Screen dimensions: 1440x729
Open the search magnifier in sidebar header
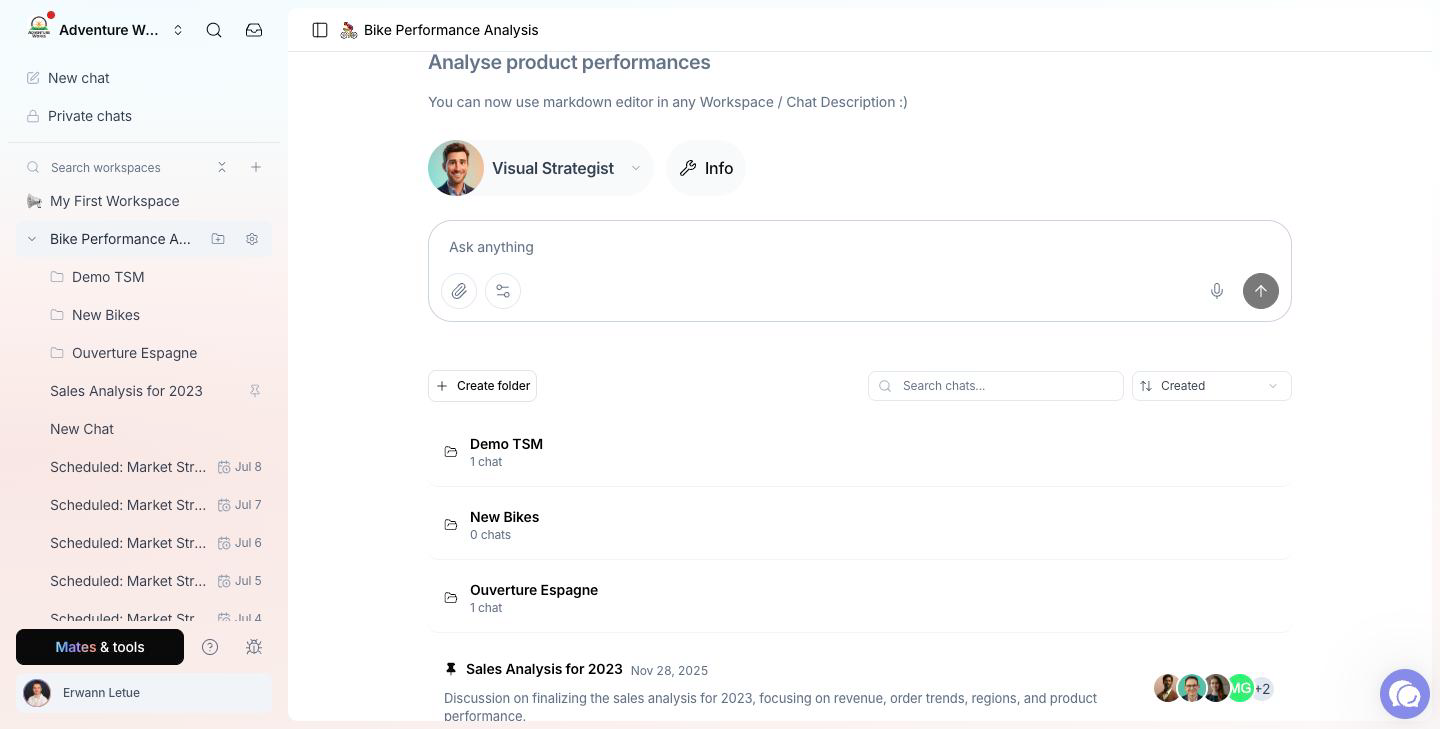pos(214,30)
